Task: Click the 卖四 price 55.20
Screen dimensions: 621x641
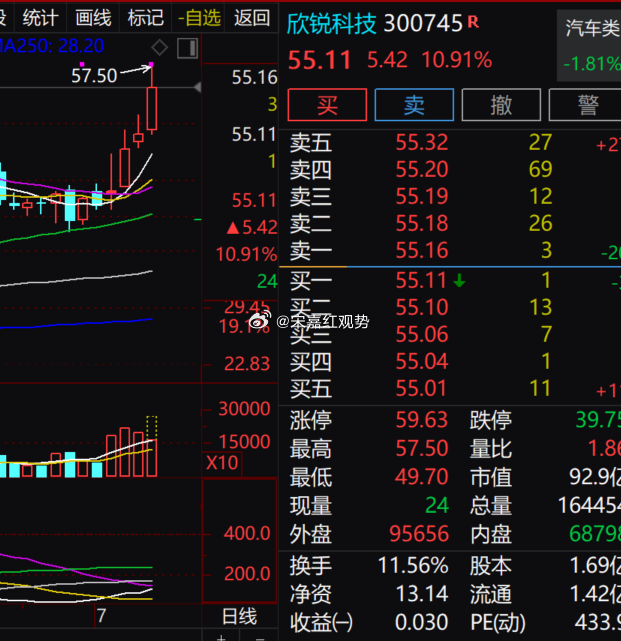Action: coord(422,169)
